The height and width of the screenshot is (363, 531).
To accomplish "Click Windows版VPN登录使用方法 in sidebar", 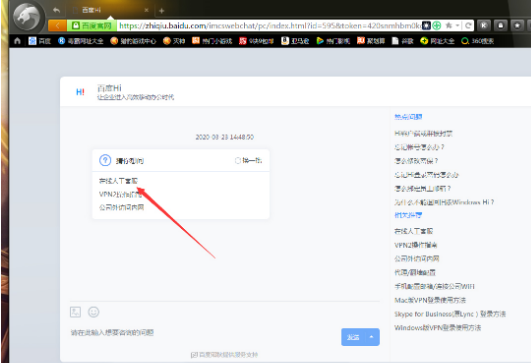I will tap(438, 328).
